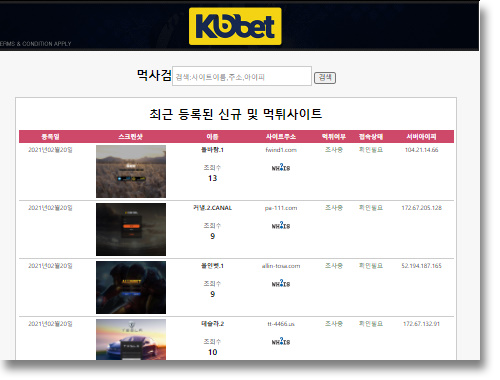
Task: Open the Tesla car screenshot thumbnail
Action: pos(131,339)
